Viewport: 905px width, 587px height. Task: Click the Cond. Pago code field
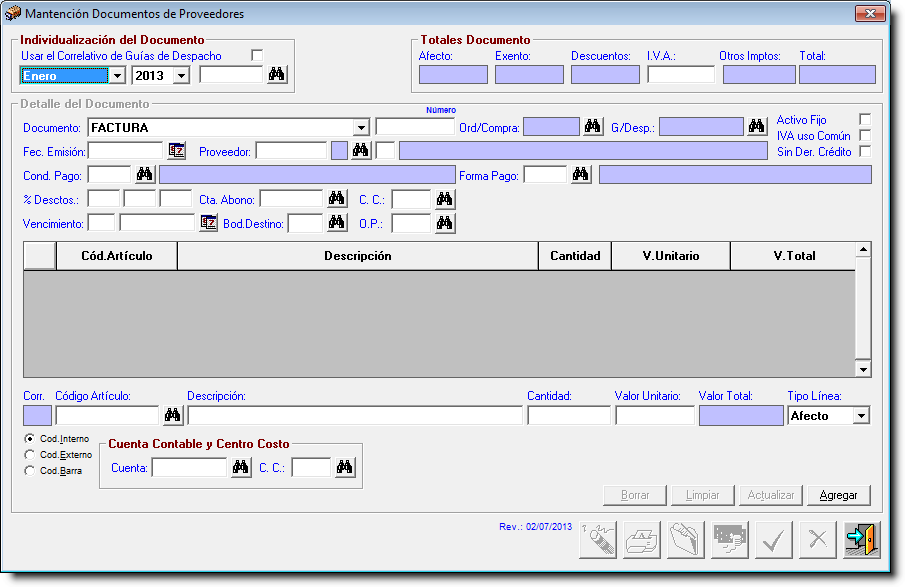pyautogui.click(x=109, y=174)
